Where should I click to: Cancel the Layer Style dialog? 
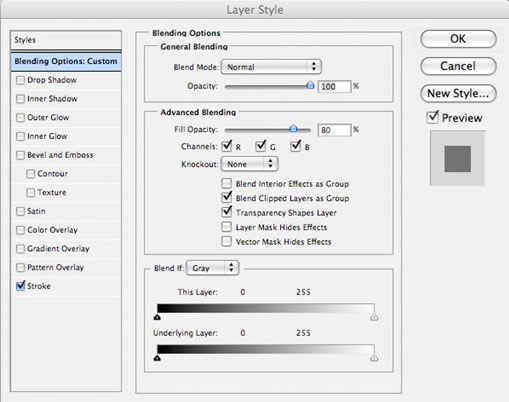point(458,66)
